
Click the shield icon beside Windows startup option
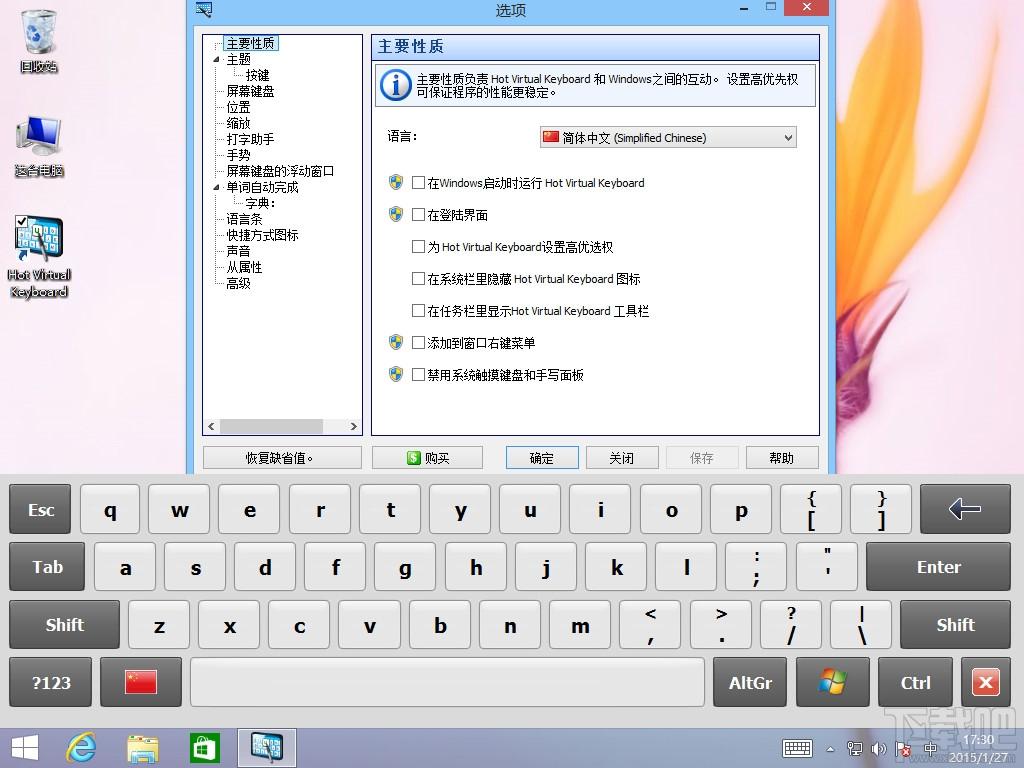(396, 182)
